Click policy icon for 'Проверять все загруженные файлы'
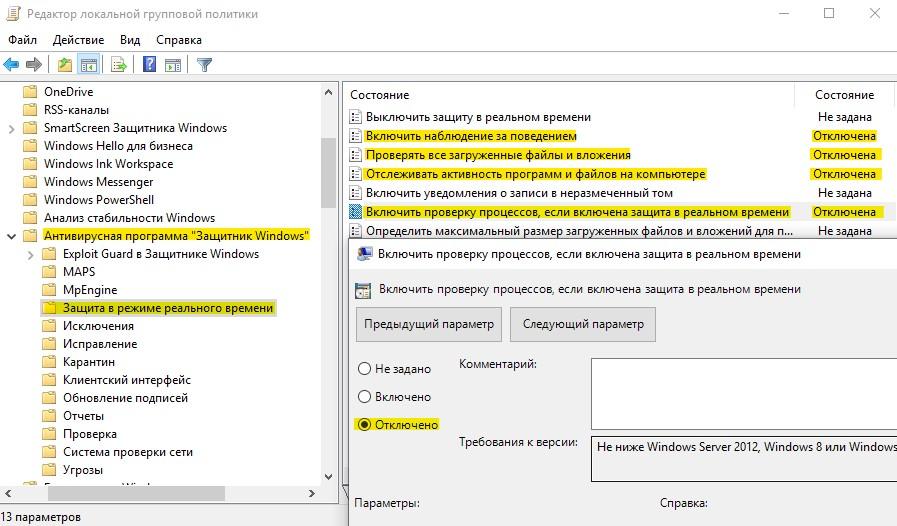Viewport: 897px width, 526px height. (355, 155)
